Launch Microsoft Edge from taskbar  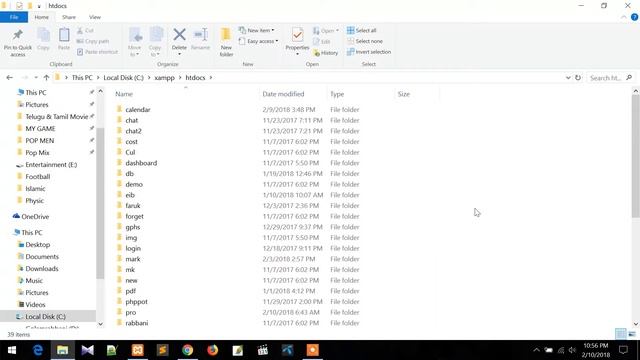pos(38,350)
